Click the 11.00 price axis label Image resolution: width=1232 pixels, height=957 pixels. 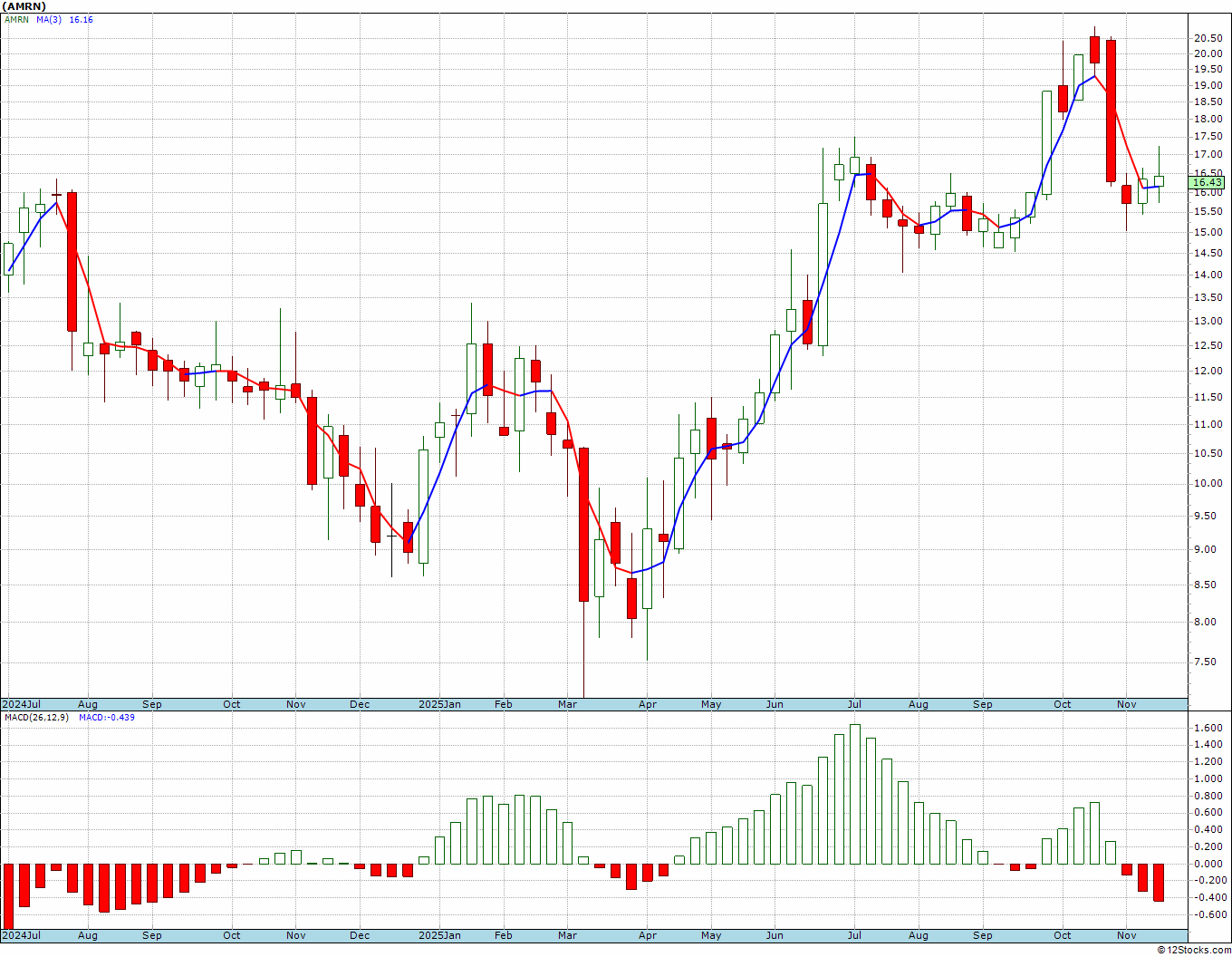1207,425
